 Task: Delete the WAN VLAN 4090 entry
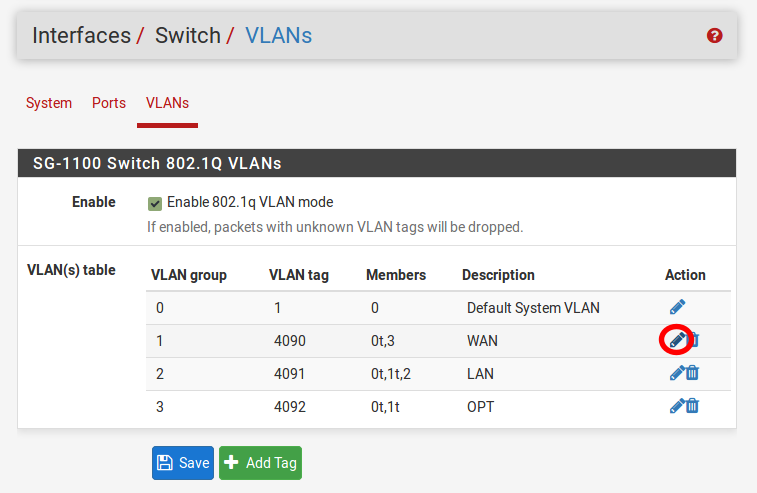[693, 340]
